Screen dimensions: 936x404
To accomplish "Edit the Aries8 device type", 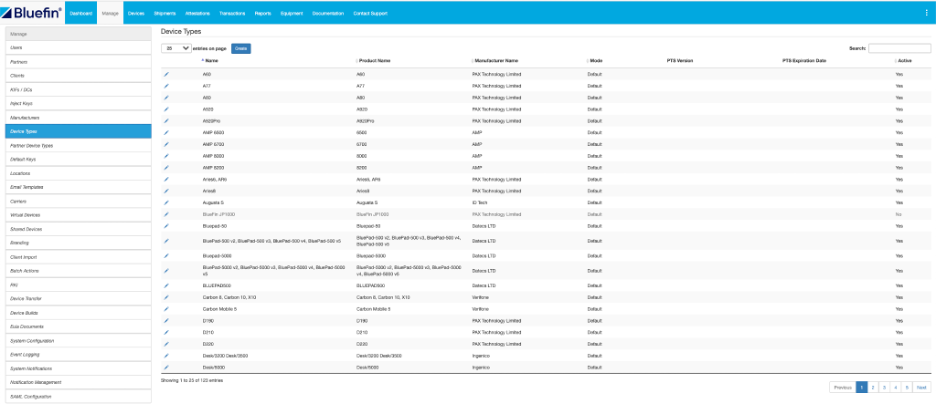I will coord(167,191).
